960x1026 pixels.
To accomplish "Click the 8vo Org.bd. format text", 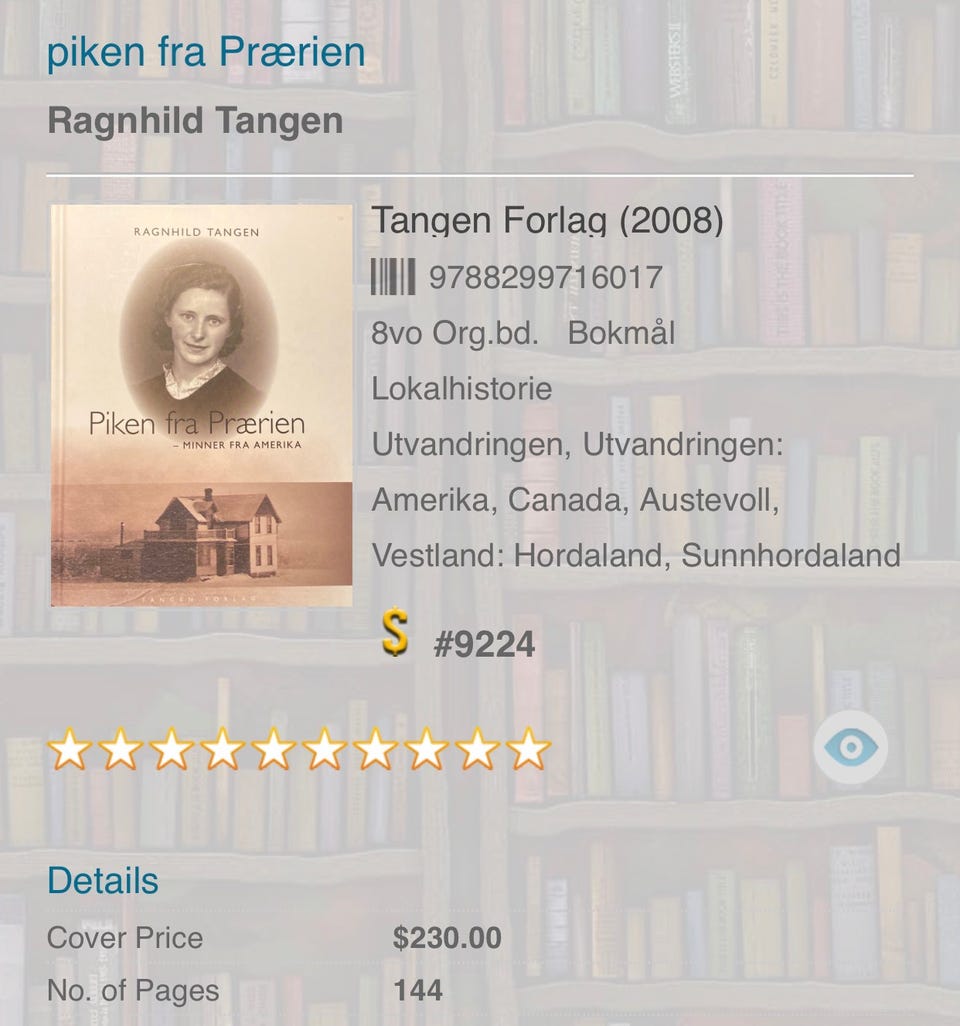I will tap(455, 333).
